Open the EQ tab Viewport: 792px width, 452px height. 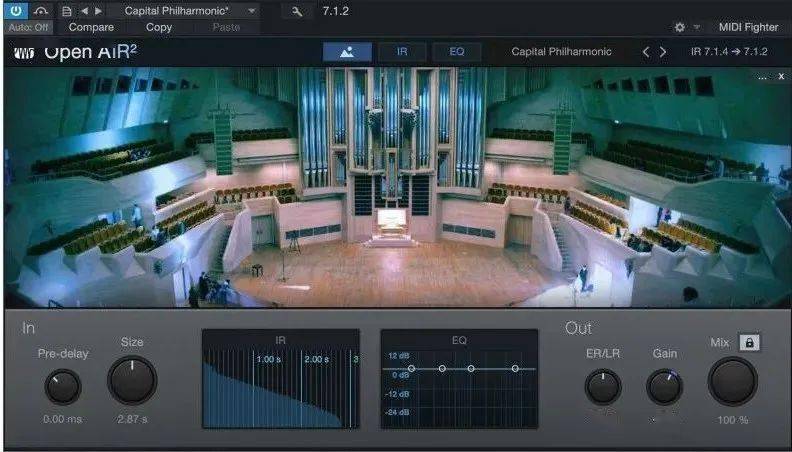click(x=456, y=52)
